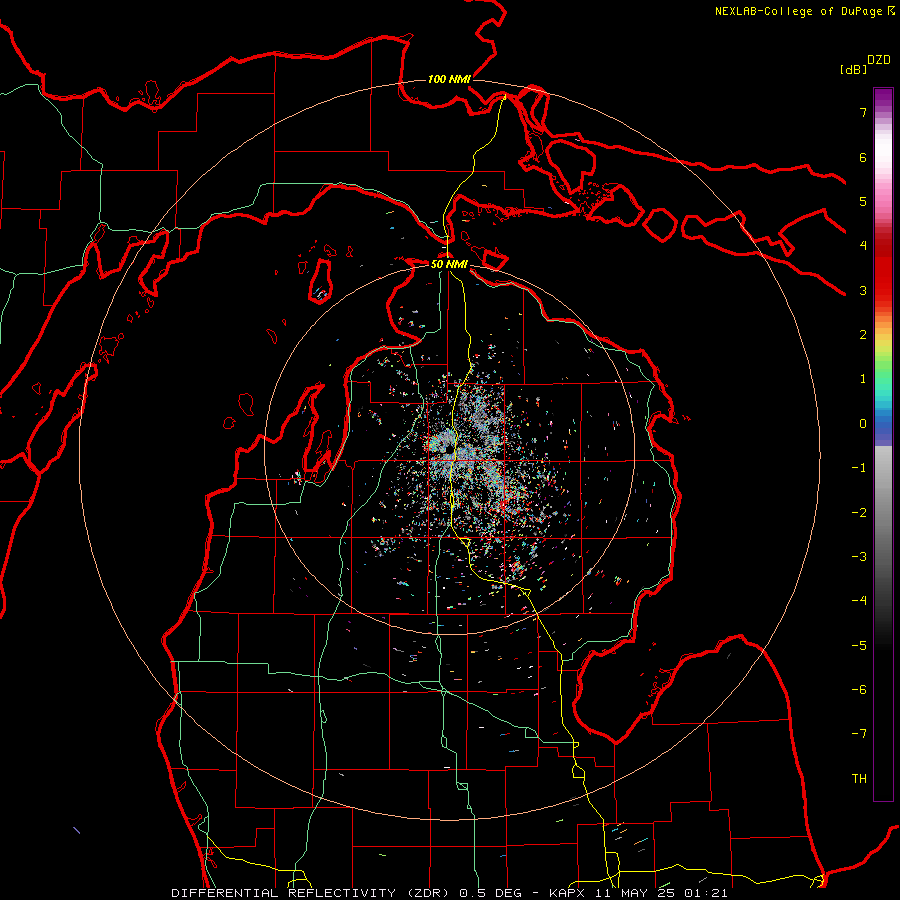This screenshot has height=900, width=900.
Task: Click the ZDR color scale bar
Action: (x=883, y=444)
